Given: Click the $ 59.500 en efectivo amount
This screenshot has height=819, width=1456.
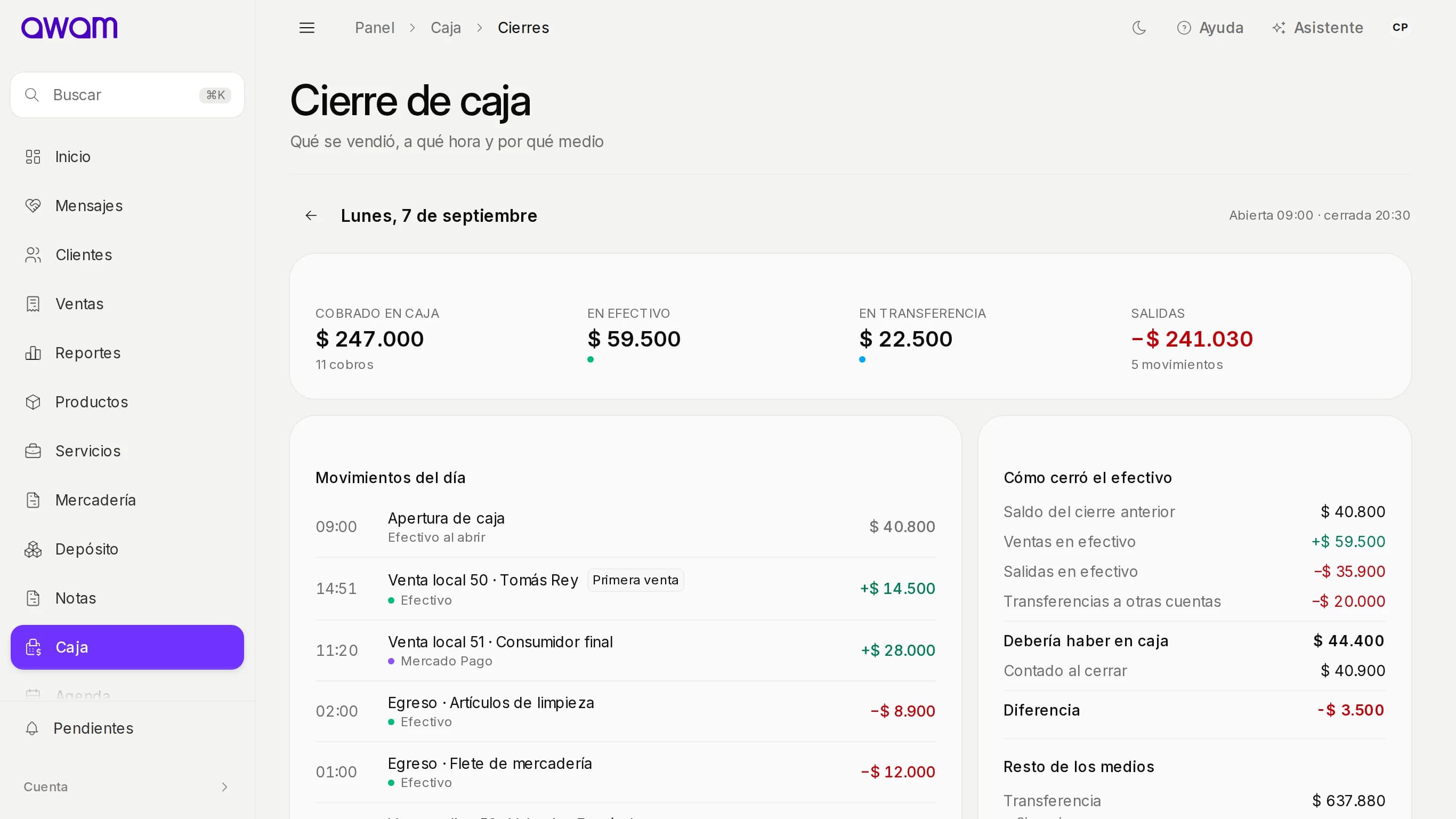Looking at the screenshot, I should [x=634, y=339].
